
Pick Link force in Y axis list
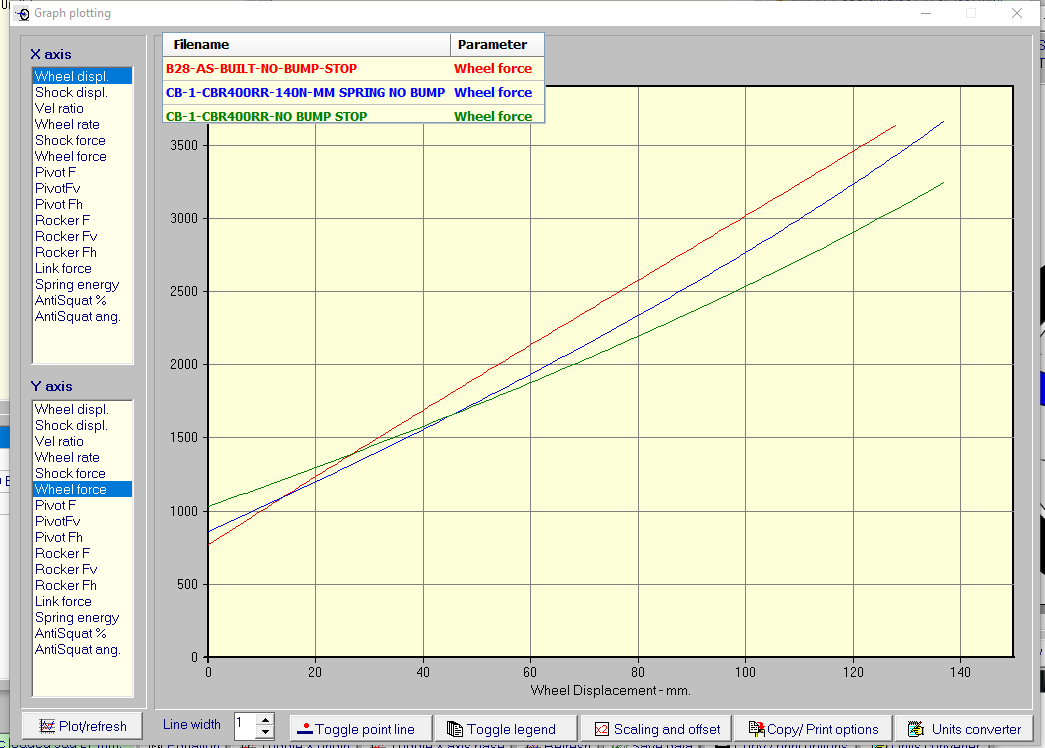coord(63,601)
